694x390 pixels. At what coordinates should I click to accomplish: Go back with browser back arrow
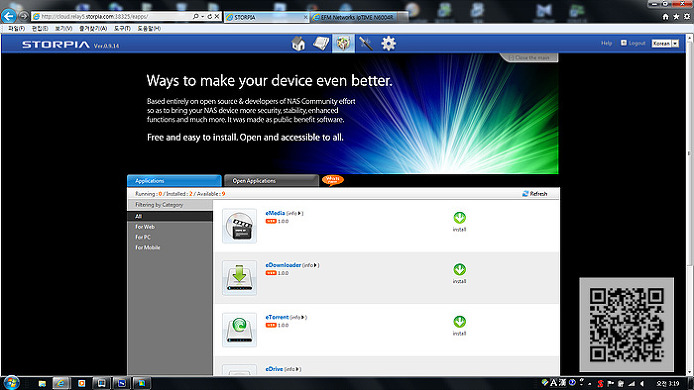[8, 16]
